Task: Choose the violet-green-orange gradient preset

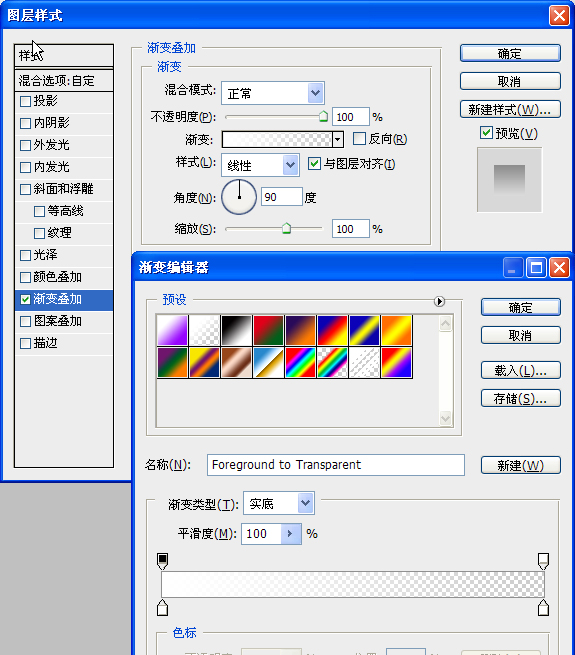Action: click(x=172, y=363)
